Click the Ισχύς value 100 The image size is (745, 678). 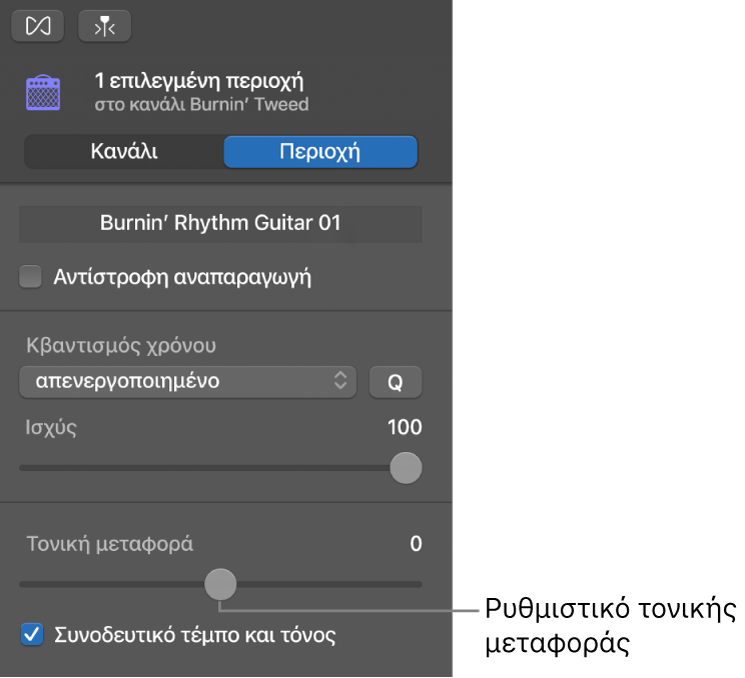(x=405, y=428)
